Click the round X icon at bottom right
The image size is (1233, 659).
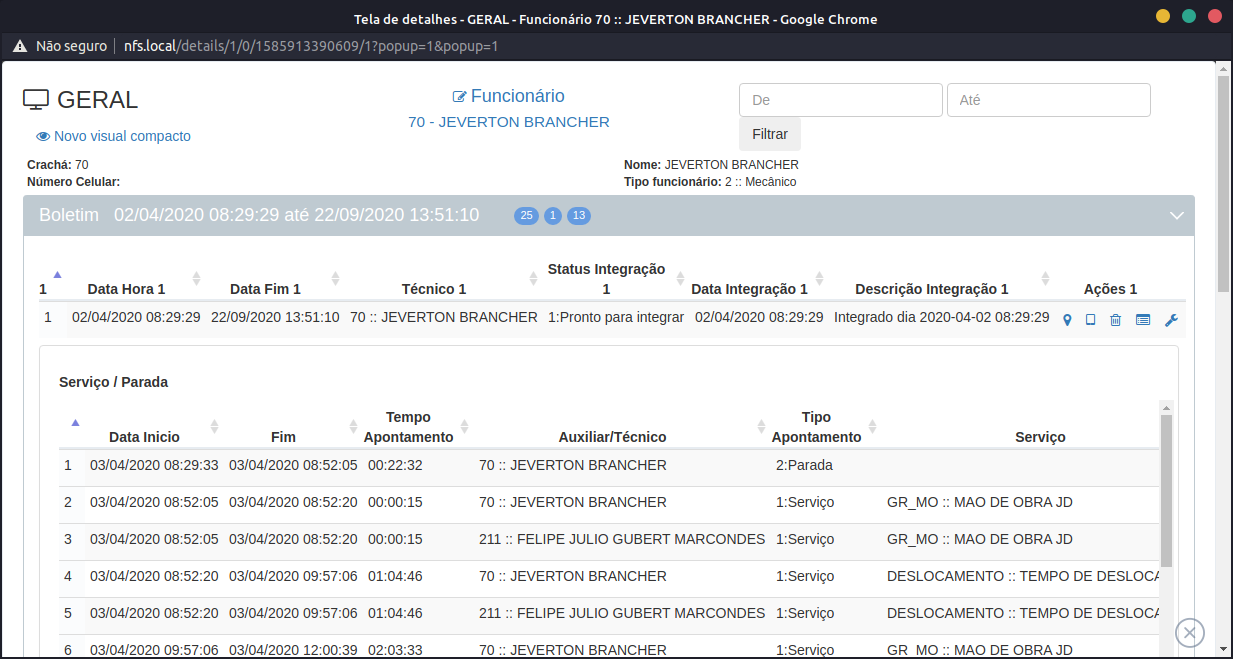coord(1189,632)
